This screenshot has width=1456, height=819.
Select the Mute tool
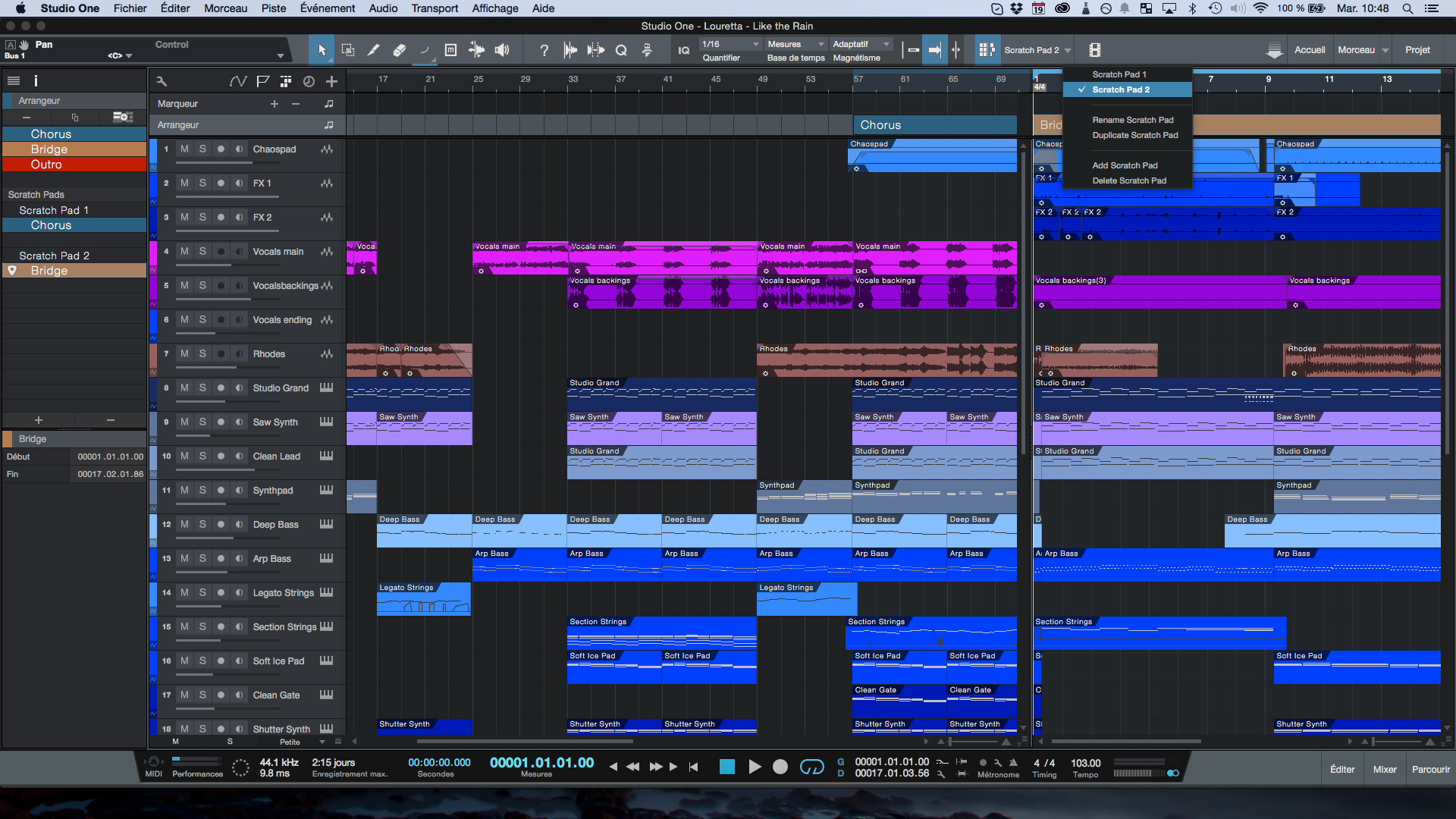[450, 50]
